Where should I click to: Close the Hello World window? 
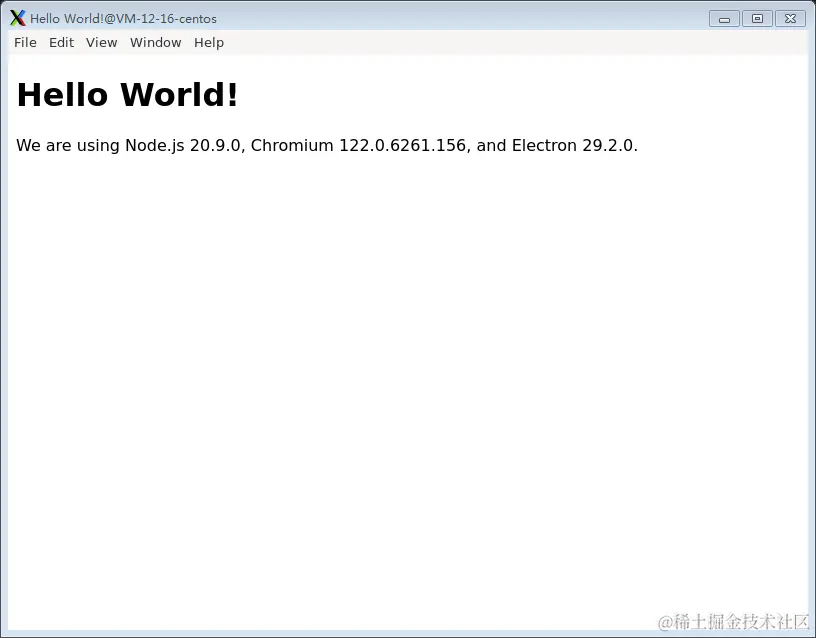click(790, 19)
